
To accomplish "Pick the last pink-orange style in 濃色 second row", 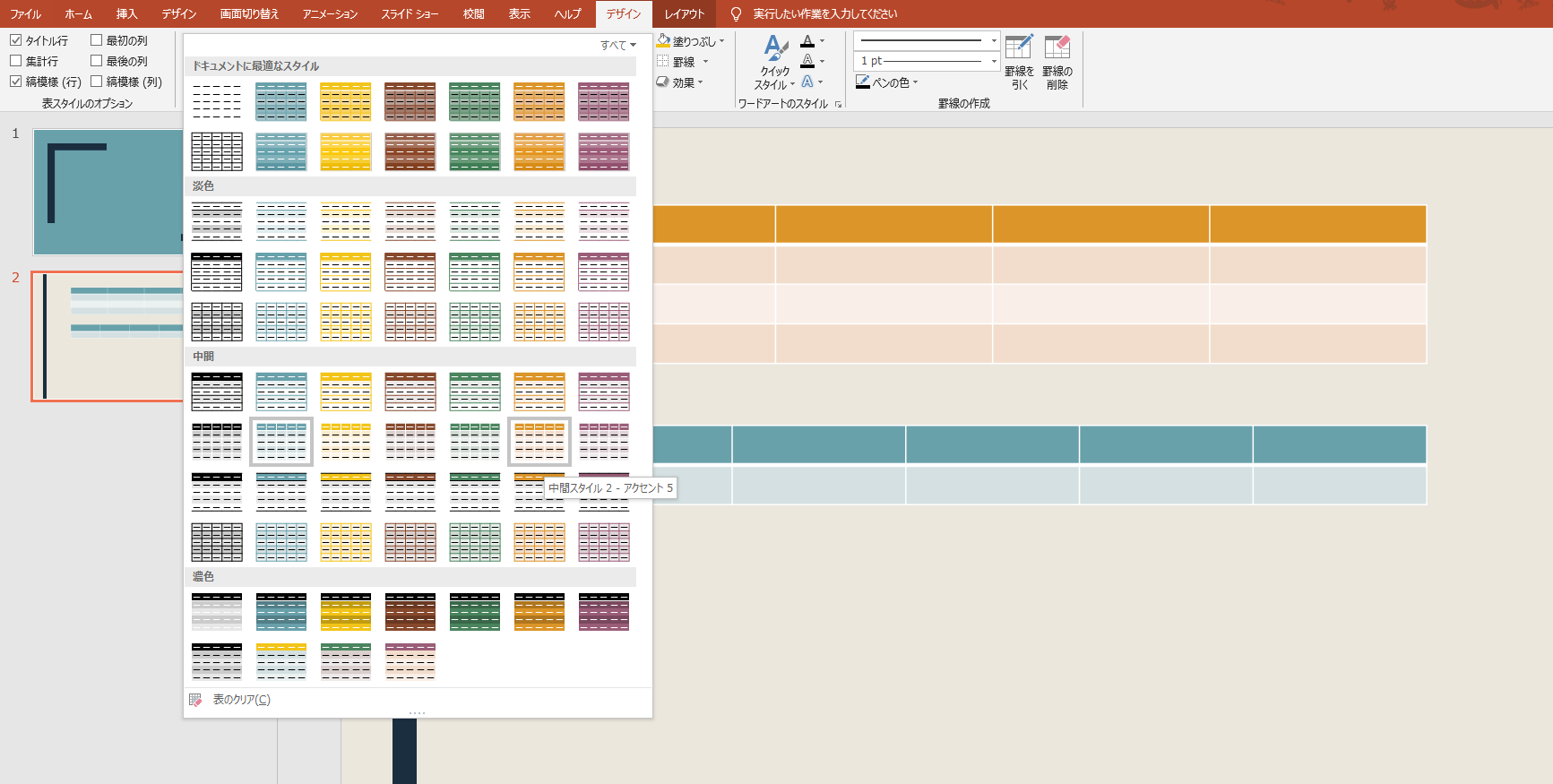I will click(x=410, y=663).
